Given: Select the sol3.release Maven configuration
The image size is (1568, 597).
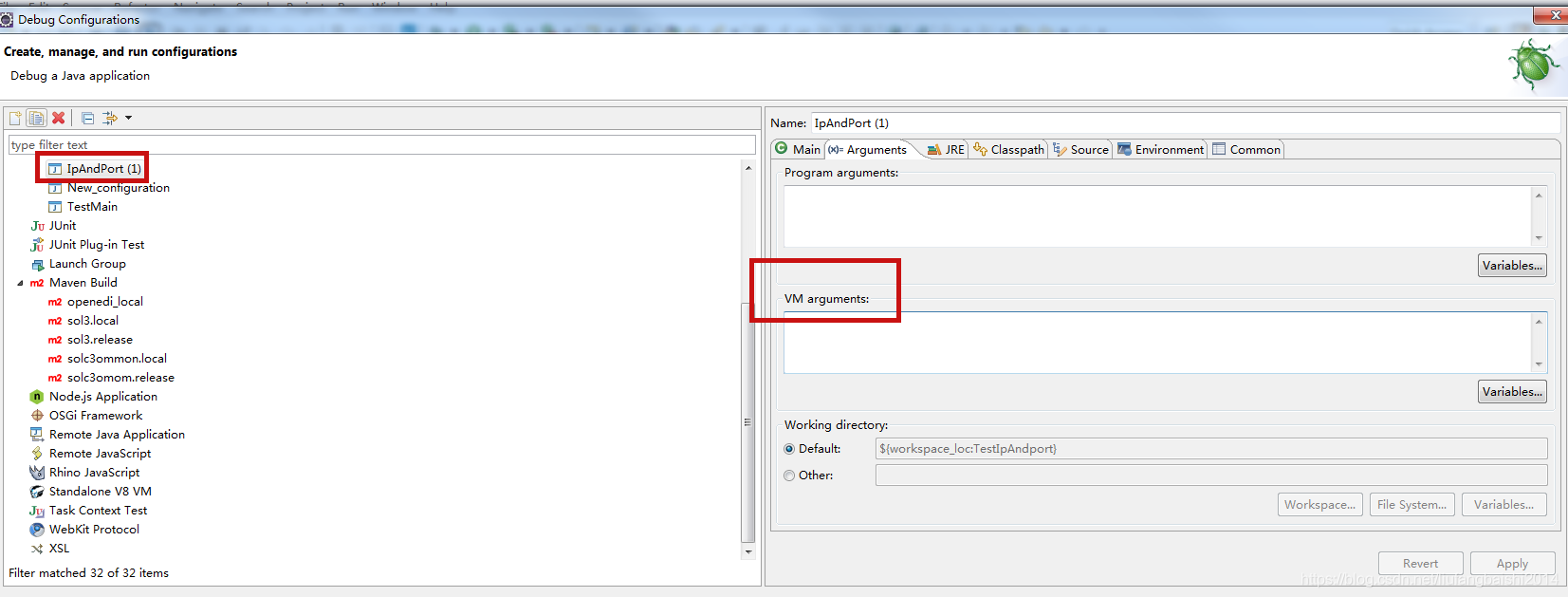Looking at the screenshot, I should [100, 340].
